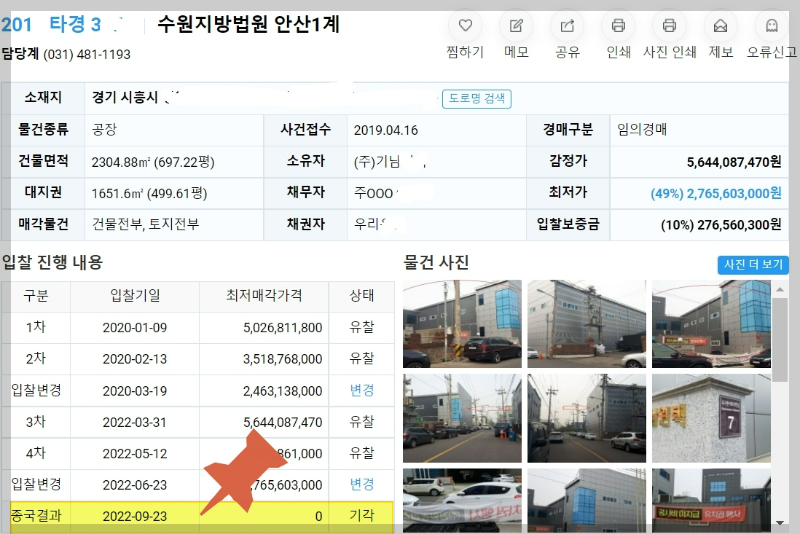Click bid date 2020-01-09
The height and width of the screenshot is (534, 800).
click(x=135, y=327)
